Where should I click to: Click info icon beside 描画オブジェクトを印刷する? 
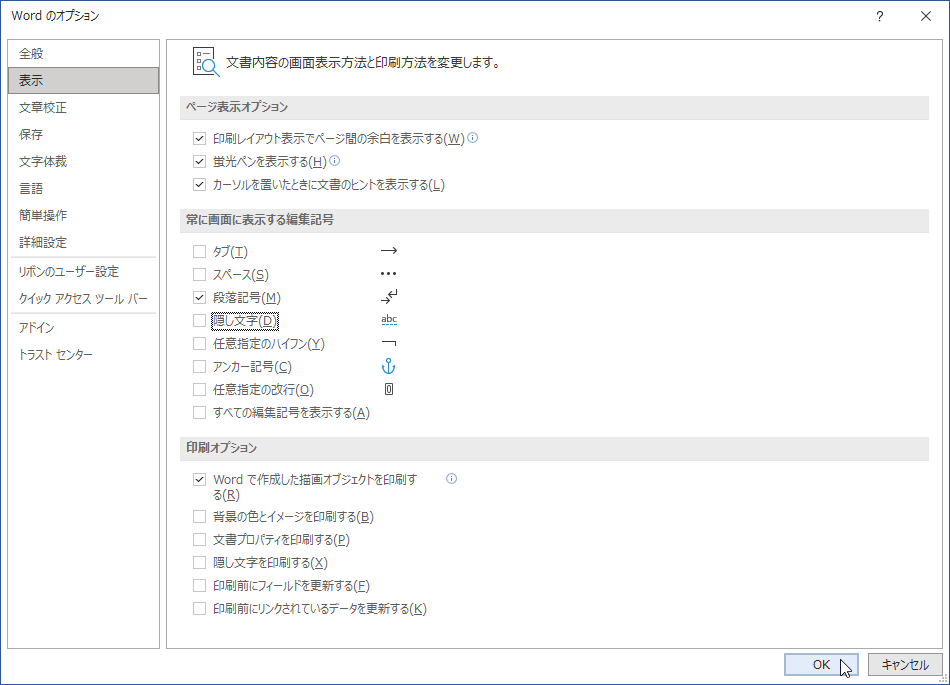pyautogui.click(x=451, y=478)
